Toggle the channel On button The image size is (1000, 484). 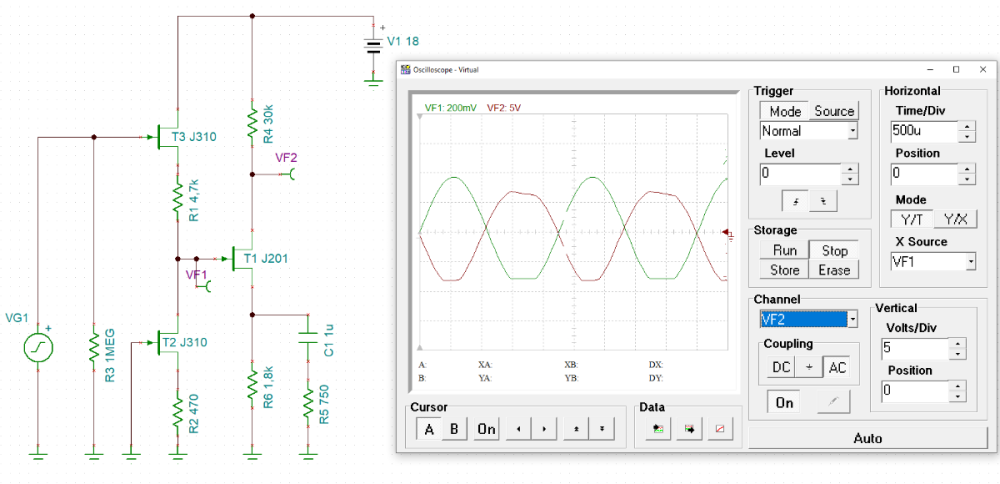pos(784,401)
